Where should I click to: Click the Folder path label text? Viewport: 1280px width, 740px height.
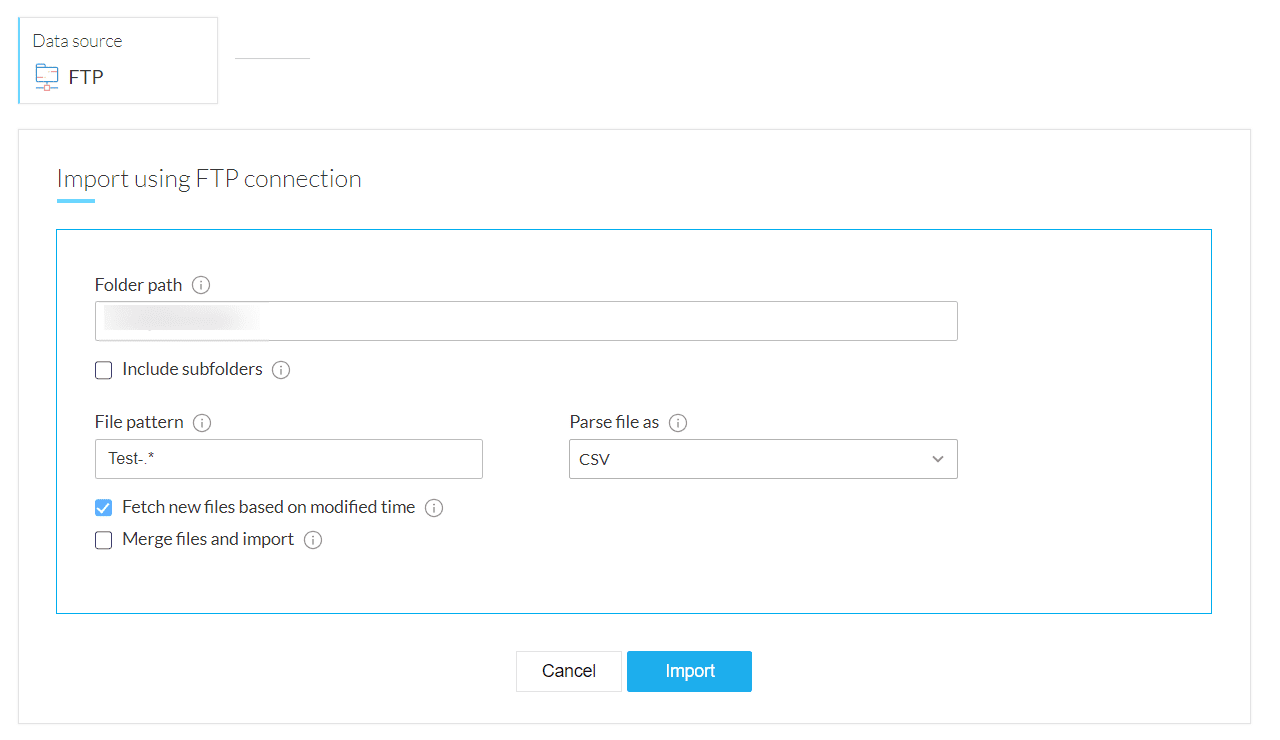(138, 285)
